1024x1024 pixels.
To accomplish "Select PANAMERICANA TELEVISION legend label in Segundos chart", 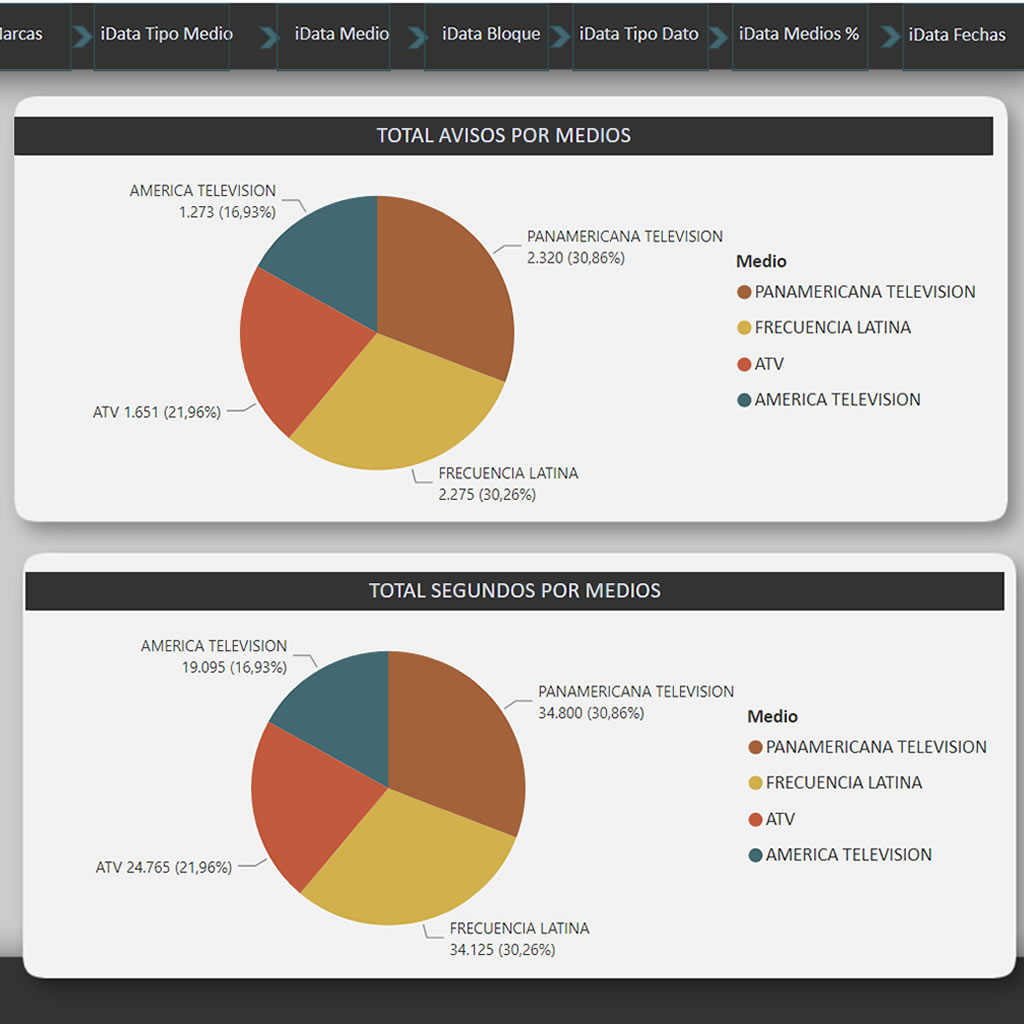I will click(x=876, y=747).
